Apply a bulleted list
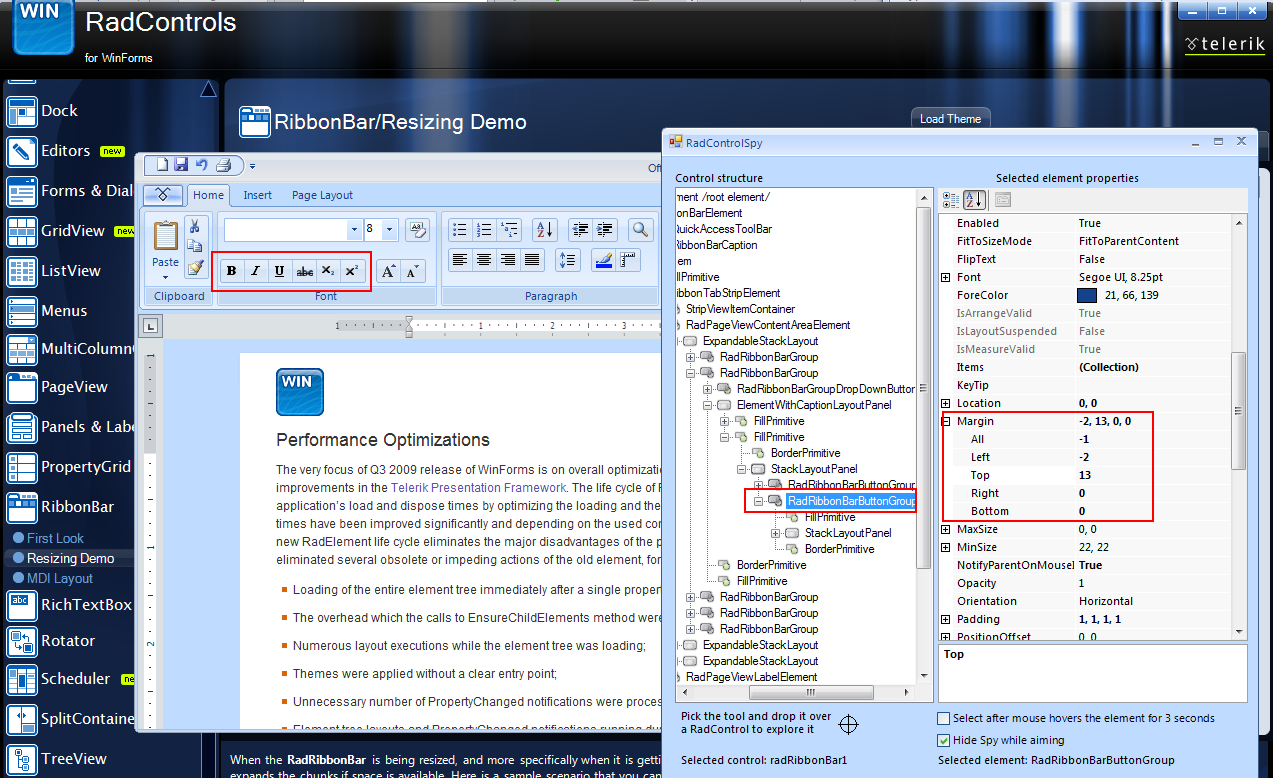Image resolution: width=1273 pixels, height=778 pixels. click(x=460, y=230)
